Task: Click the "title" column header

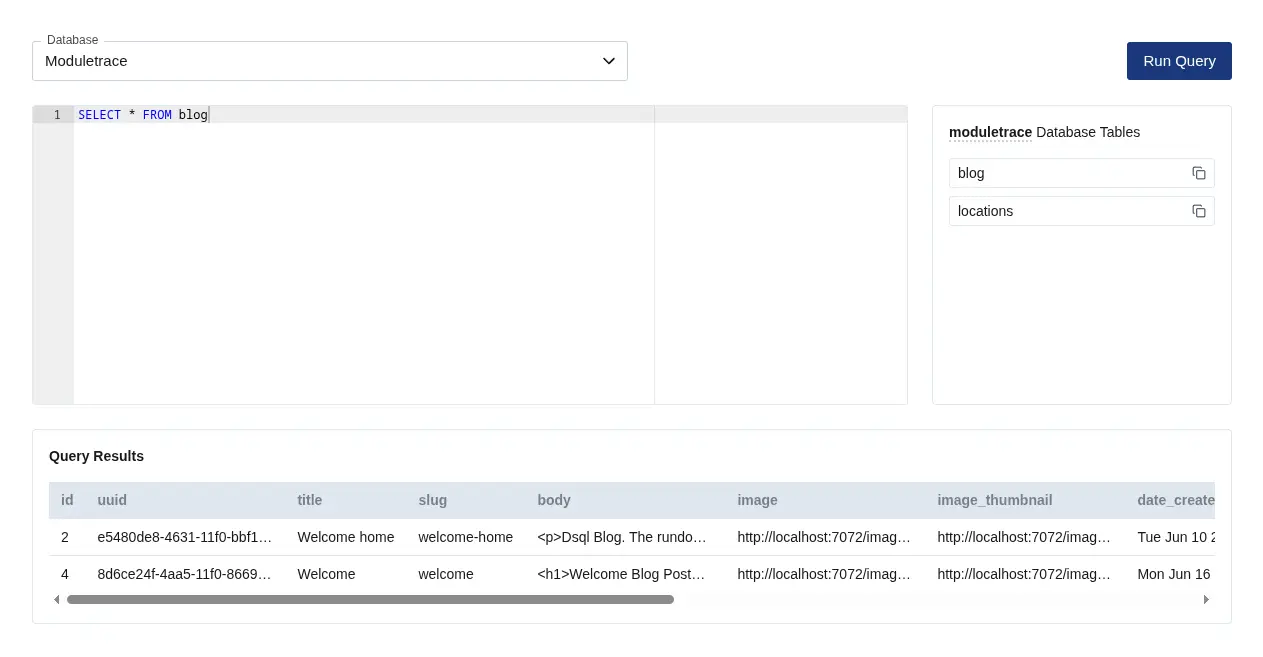Action: [x=309, y=500]
